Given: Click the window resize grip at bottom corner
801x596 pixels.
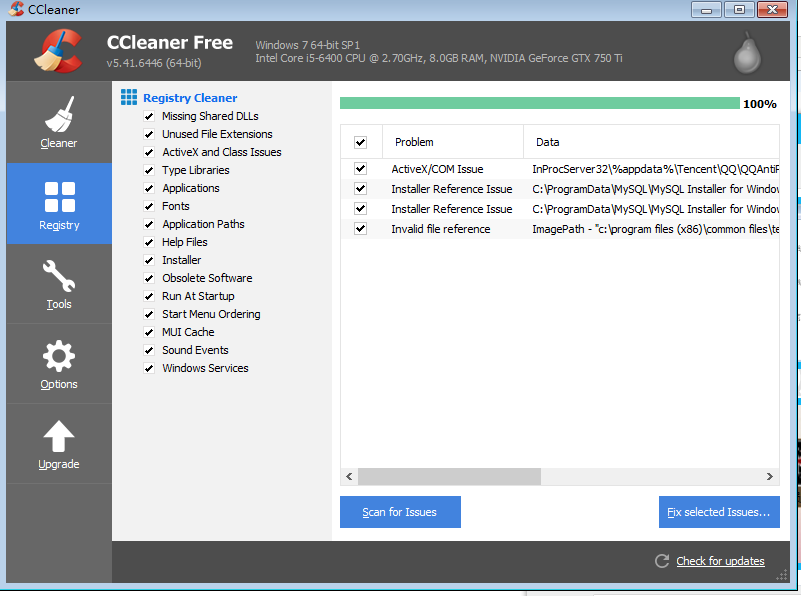Looking at the screenshot, I should tap(782, 576).
